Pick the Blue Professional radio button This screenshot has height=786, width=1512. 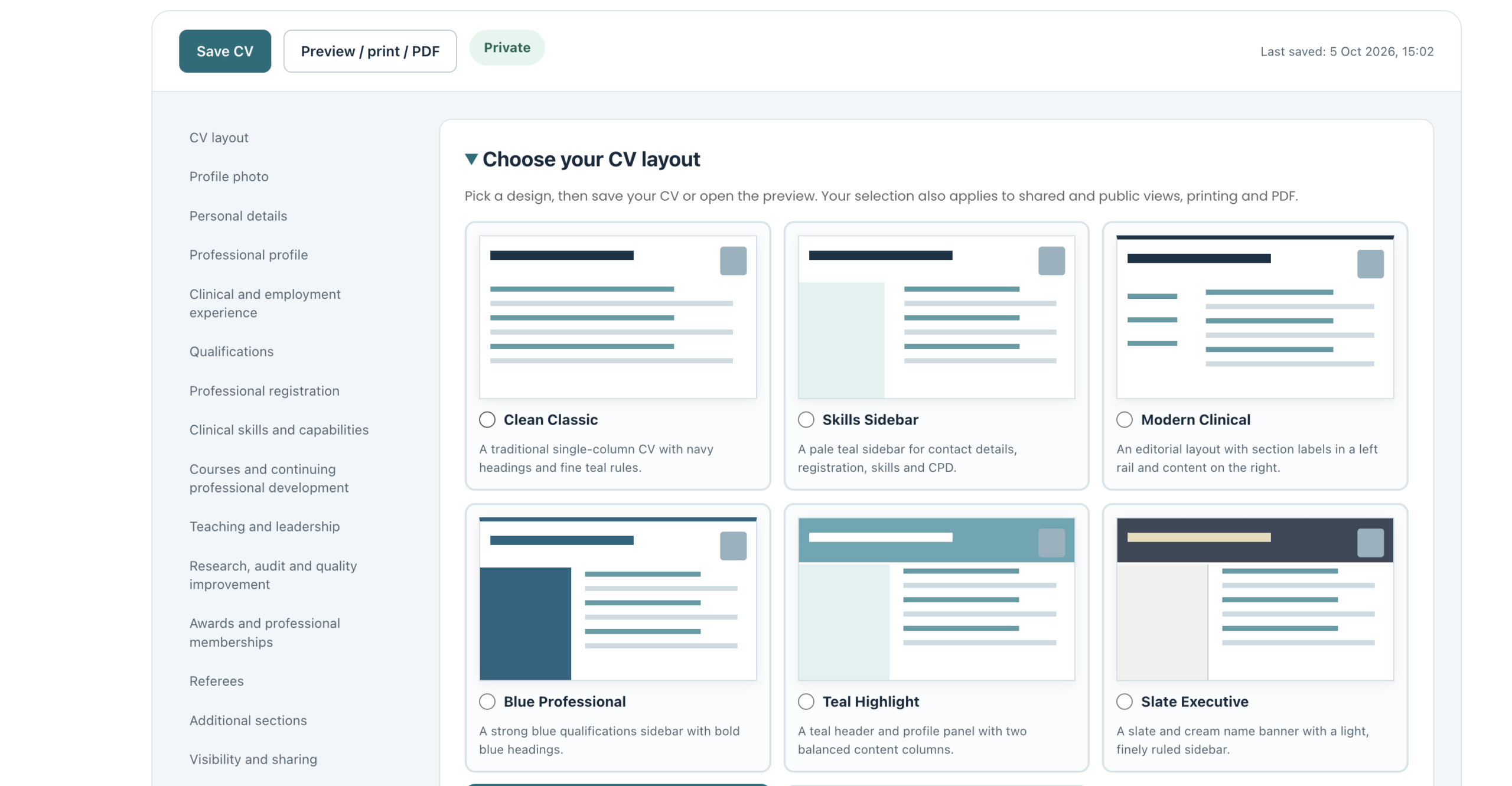tap(487, 701)
